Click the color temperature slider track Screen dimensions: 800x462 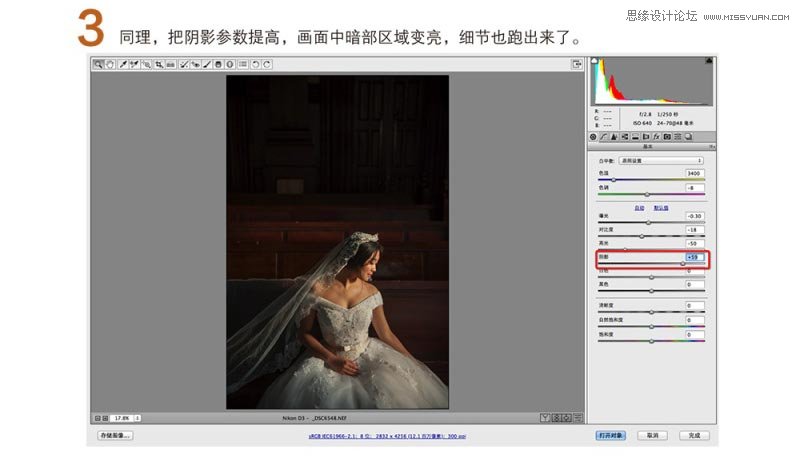click(x=650, y=180)
